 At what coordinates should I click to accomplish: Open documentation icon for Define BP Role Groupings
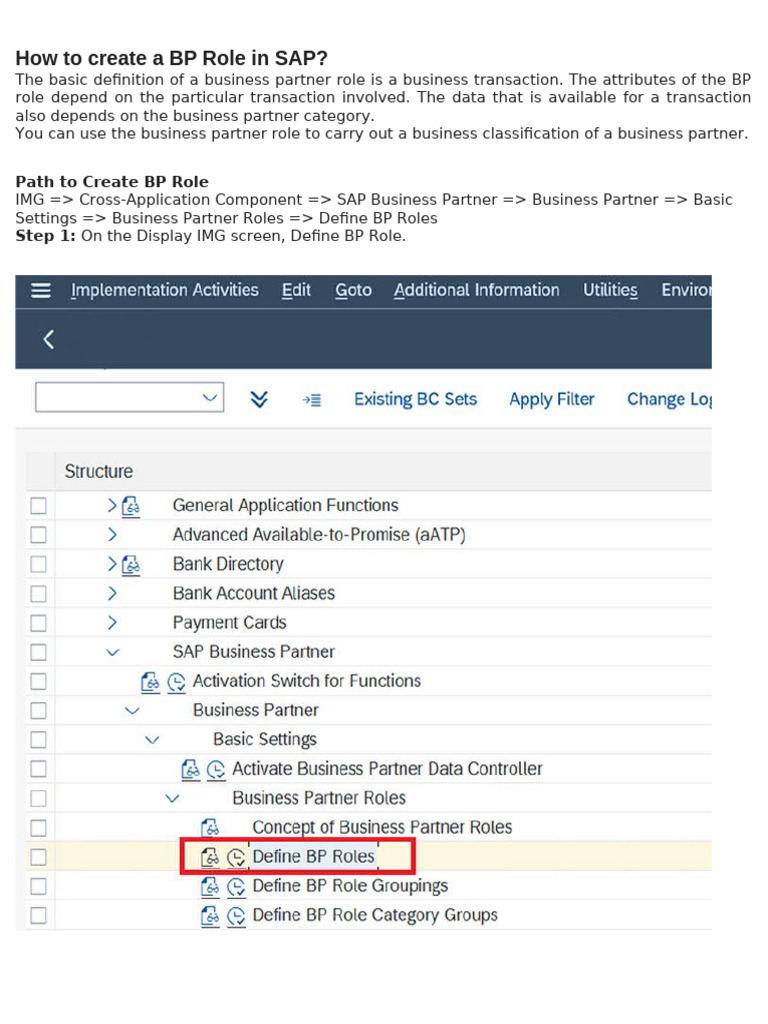(x=210, y=887)
